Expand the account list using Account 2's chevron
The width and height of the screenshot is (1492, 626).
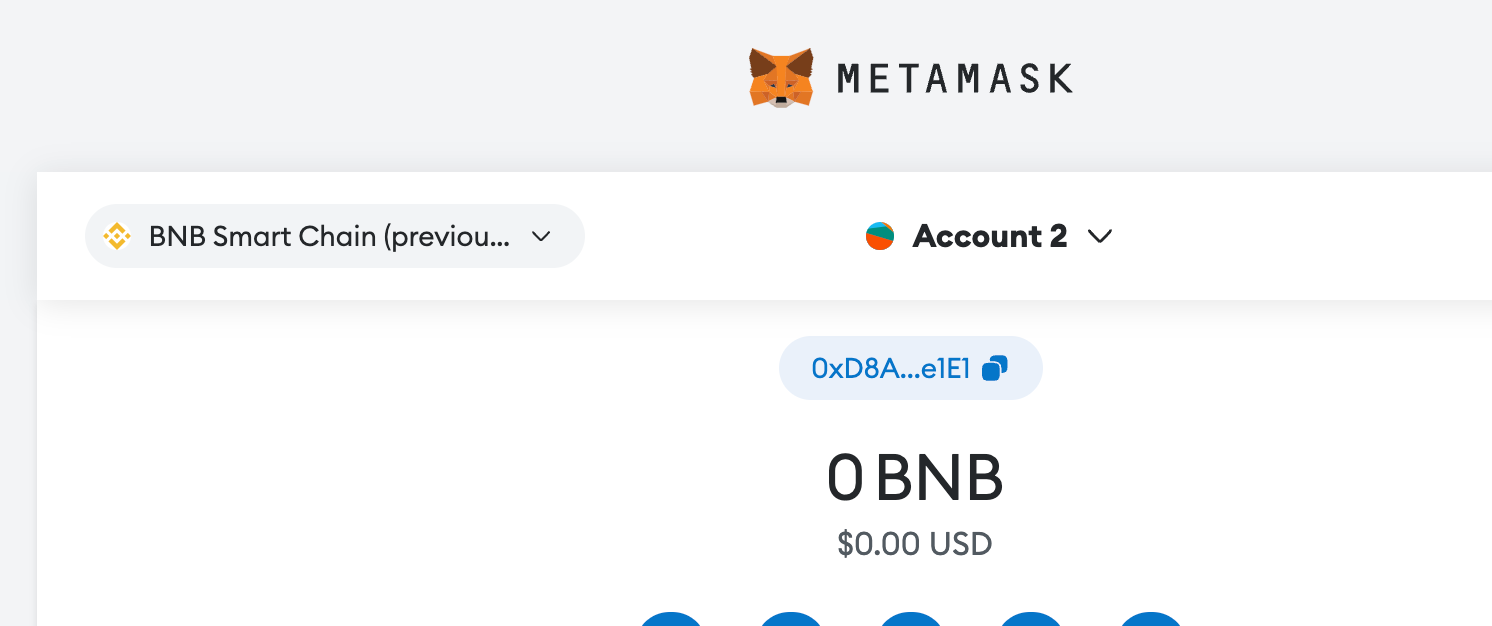click(x=1100, y=236)
